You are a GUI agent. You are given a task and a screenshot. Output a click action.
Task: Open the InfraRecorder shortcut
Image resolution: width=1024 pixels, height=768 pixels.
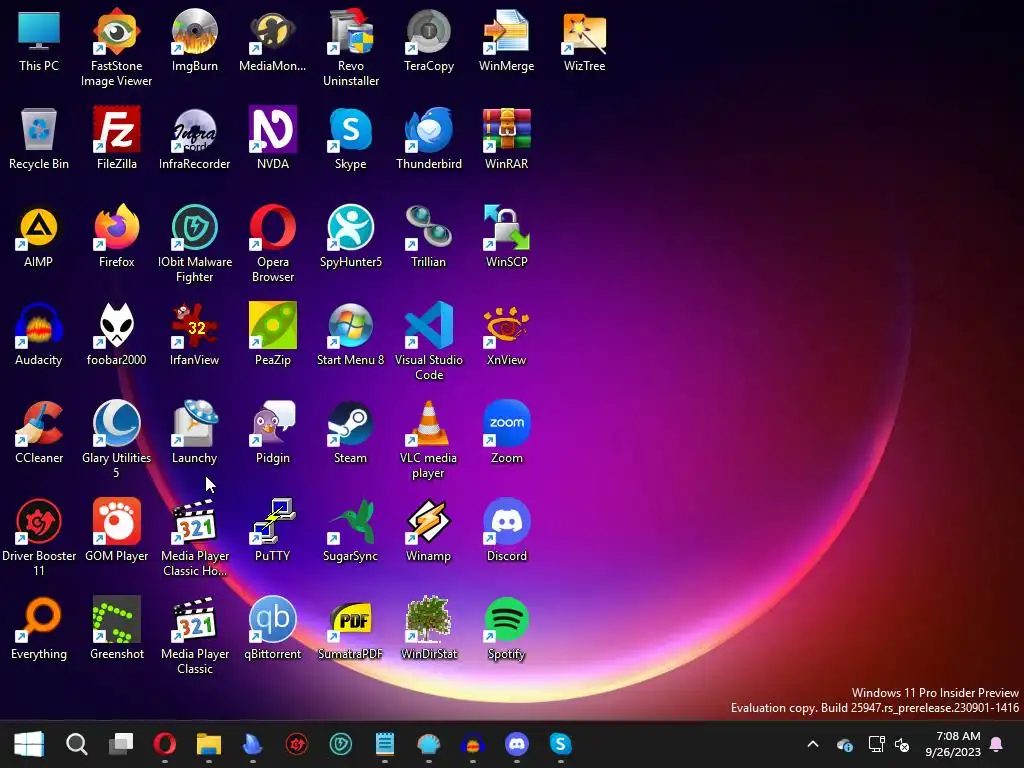coord(195,138)
